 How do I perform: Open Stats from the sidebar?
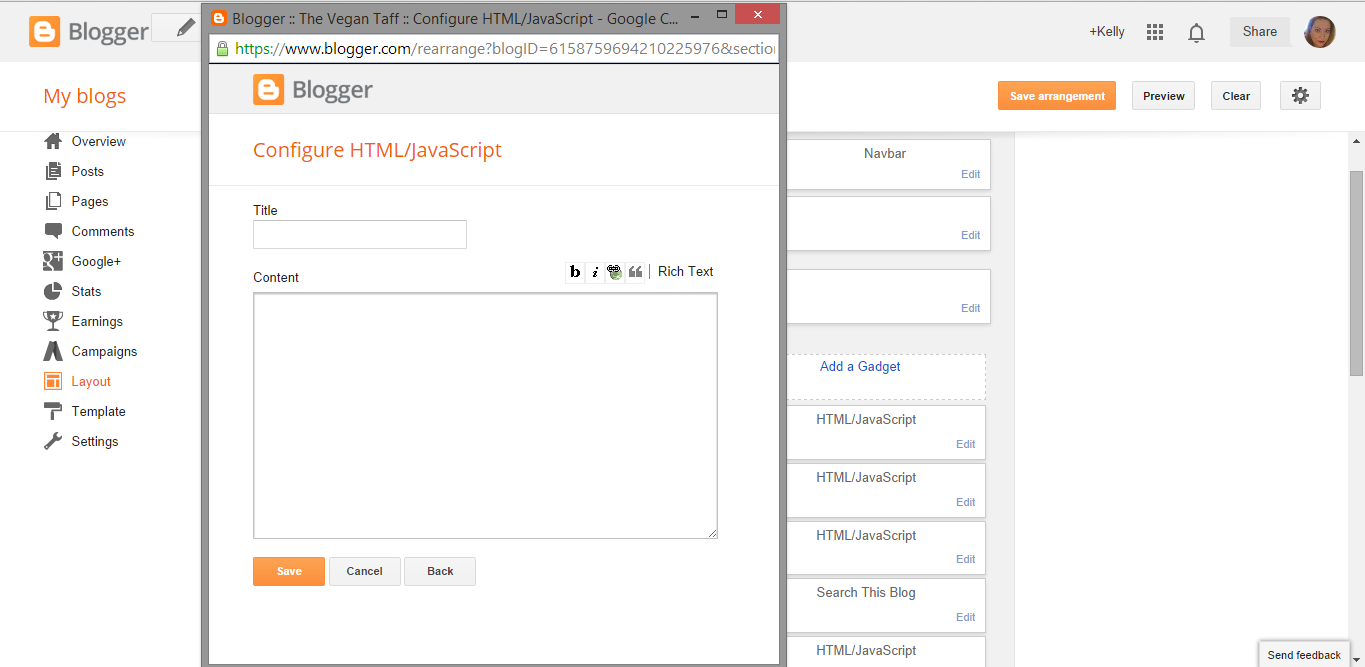click(84, 291)
